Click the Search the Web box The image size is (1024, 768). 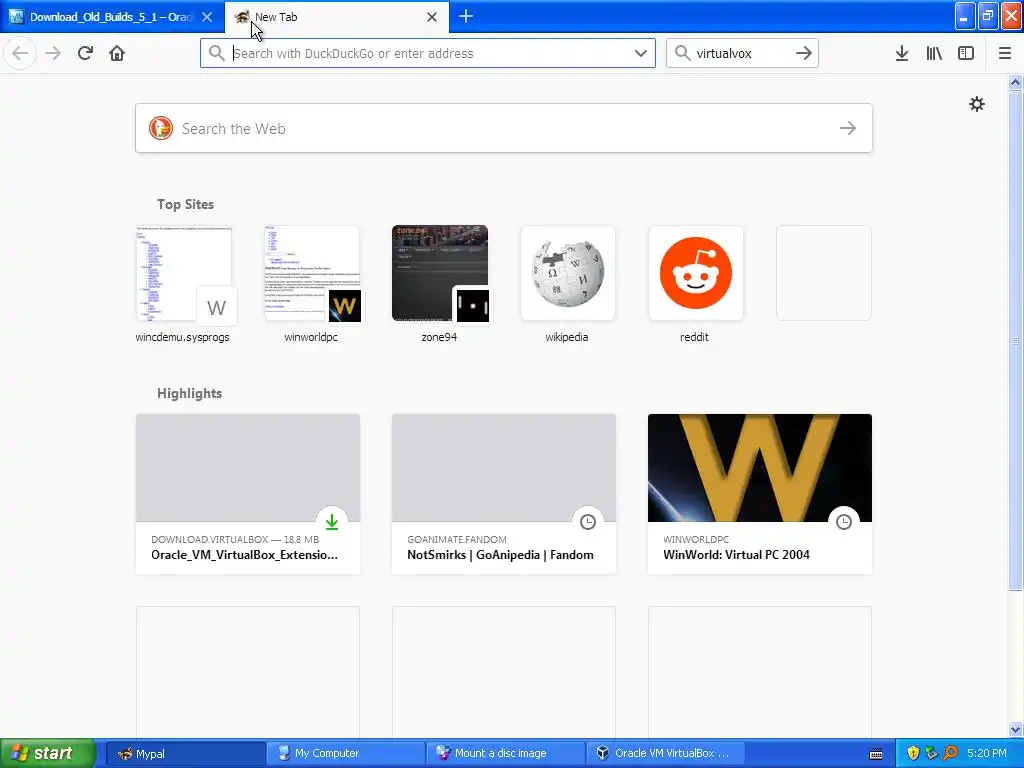504,128
